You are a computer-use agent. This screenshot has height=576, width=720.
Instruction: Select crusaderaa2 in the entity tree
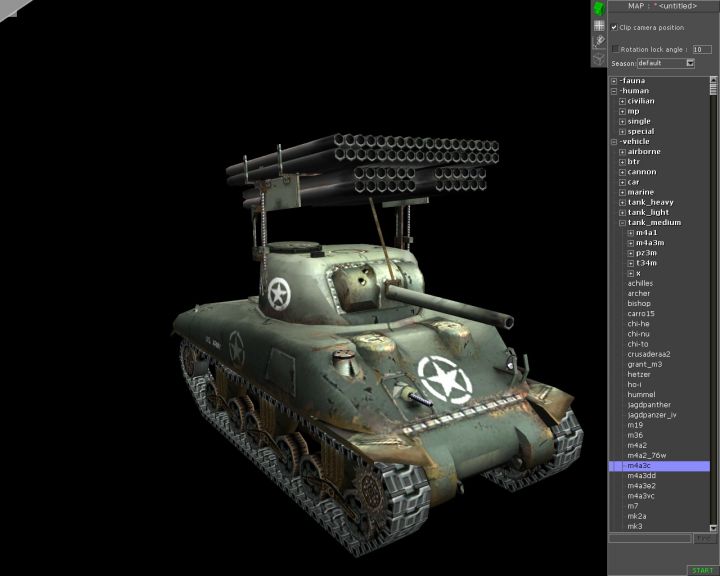[x=649, y=354]
